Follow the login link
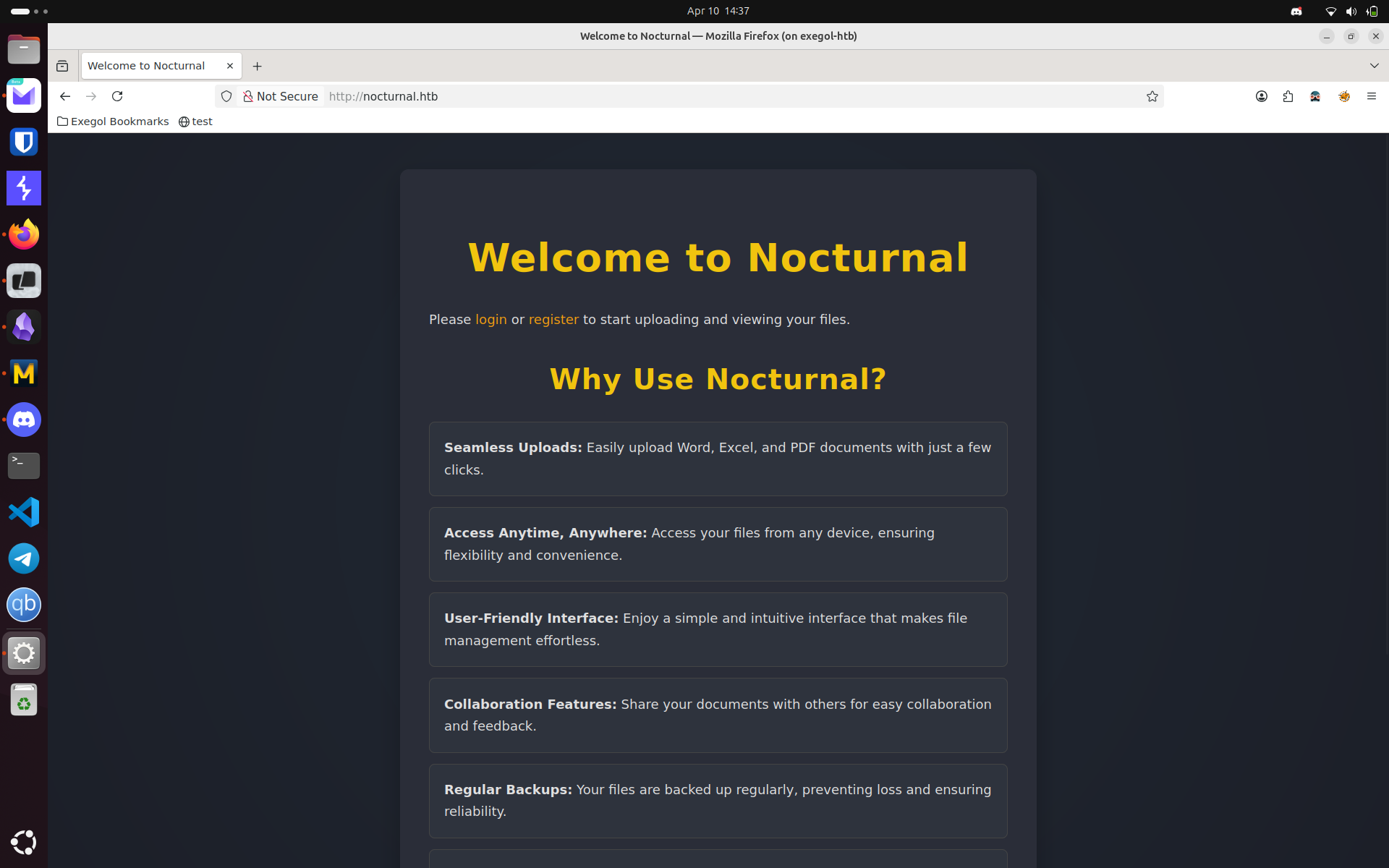The image size is (1389, 868). pos(490,320)
